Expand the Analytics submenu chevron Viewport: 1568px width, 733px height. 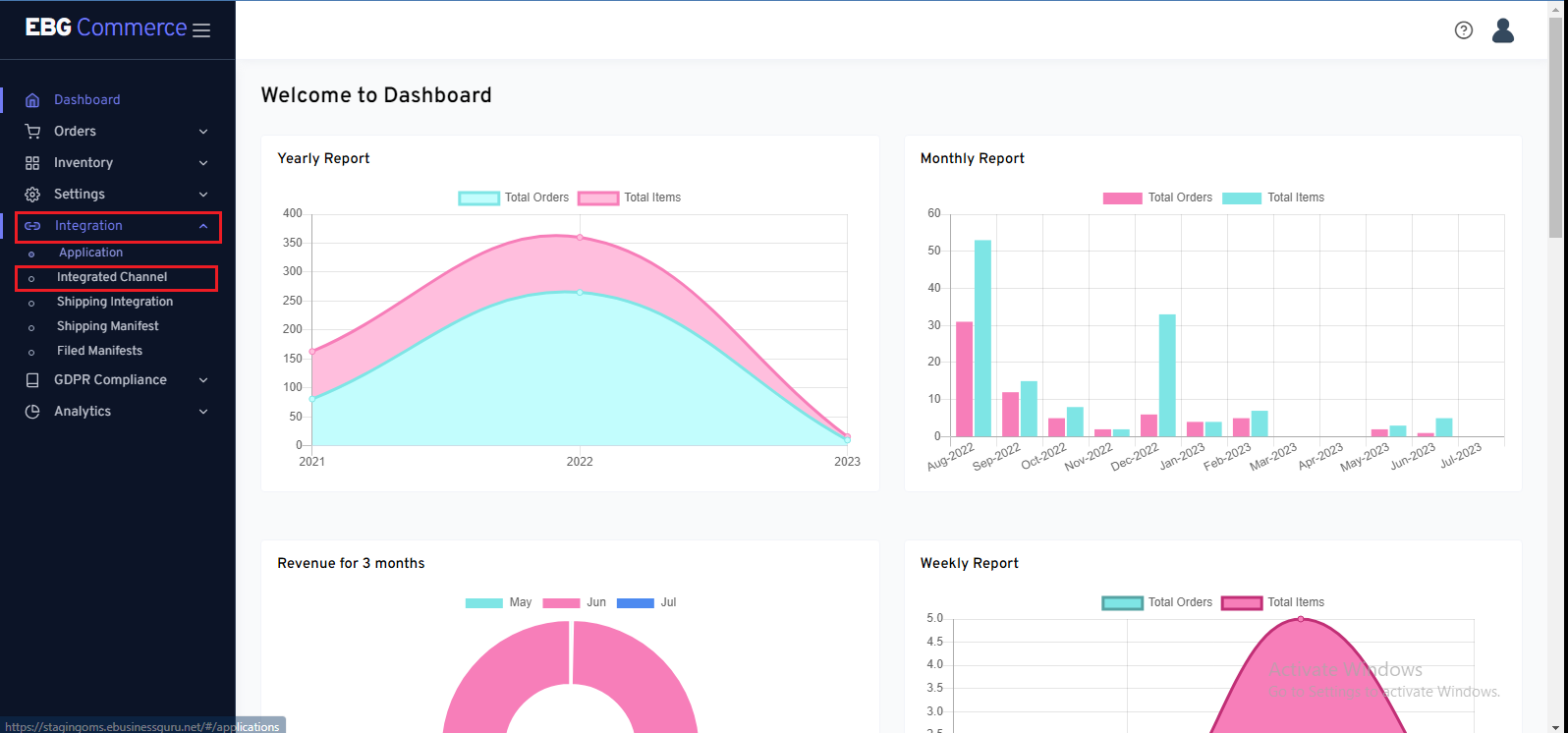[x=203, y=412]
